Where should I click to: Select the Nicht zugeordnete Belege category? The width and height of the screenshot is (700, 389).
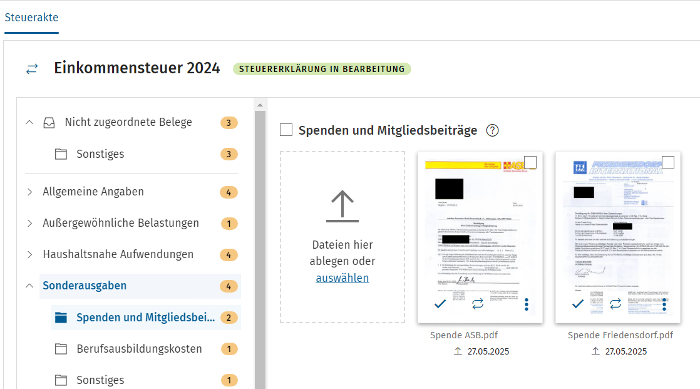[x=129, y=122]
